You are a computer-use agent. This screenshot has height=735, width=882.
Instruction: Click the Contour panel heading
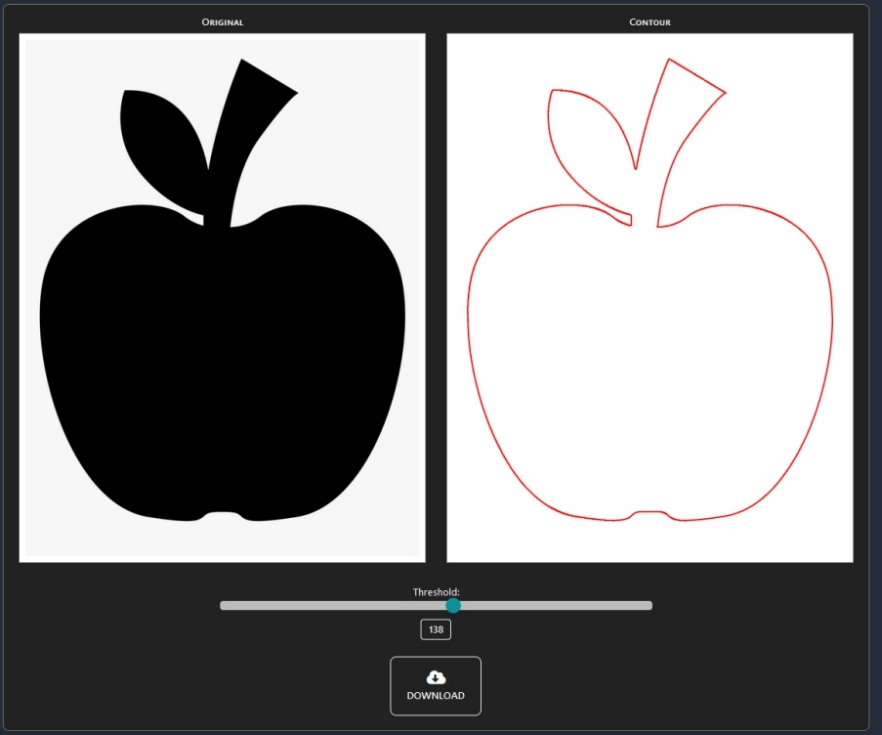650,21
